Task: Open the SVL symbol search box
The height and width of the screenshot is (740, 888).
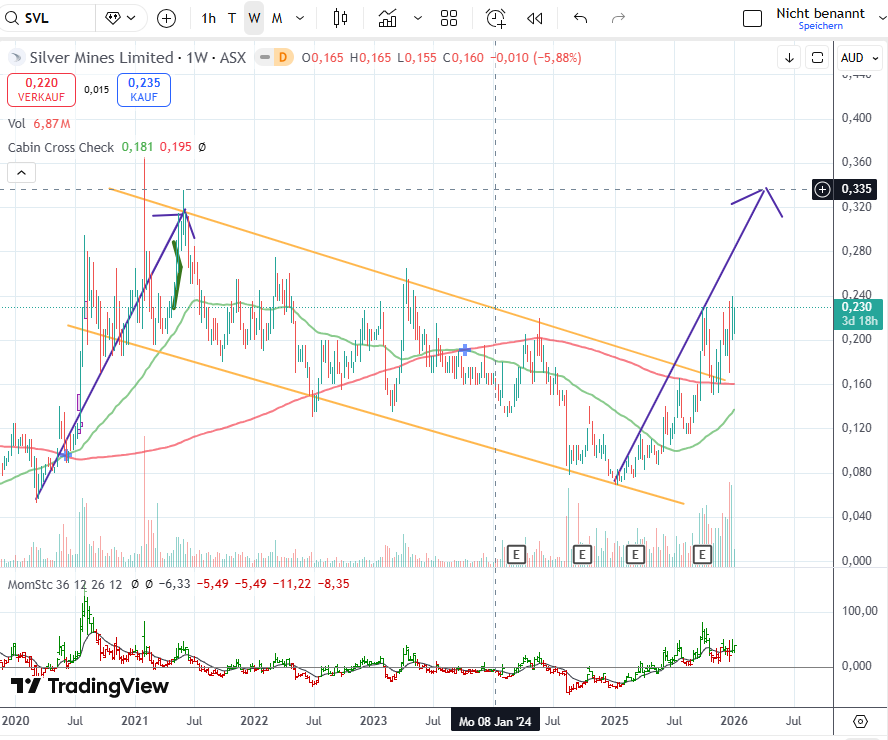Action: [46, 18]
